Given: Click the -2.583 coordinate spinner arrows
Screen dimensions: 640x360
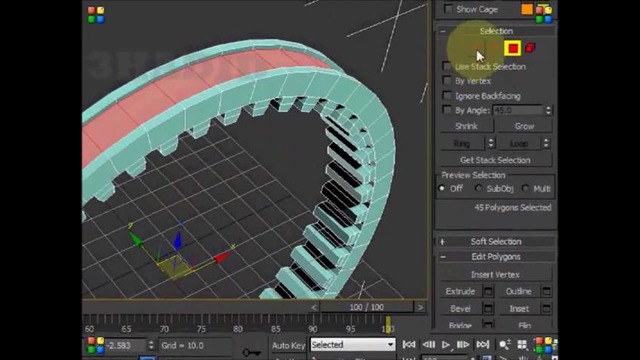Looking at the screenshot, I should 151,345.
